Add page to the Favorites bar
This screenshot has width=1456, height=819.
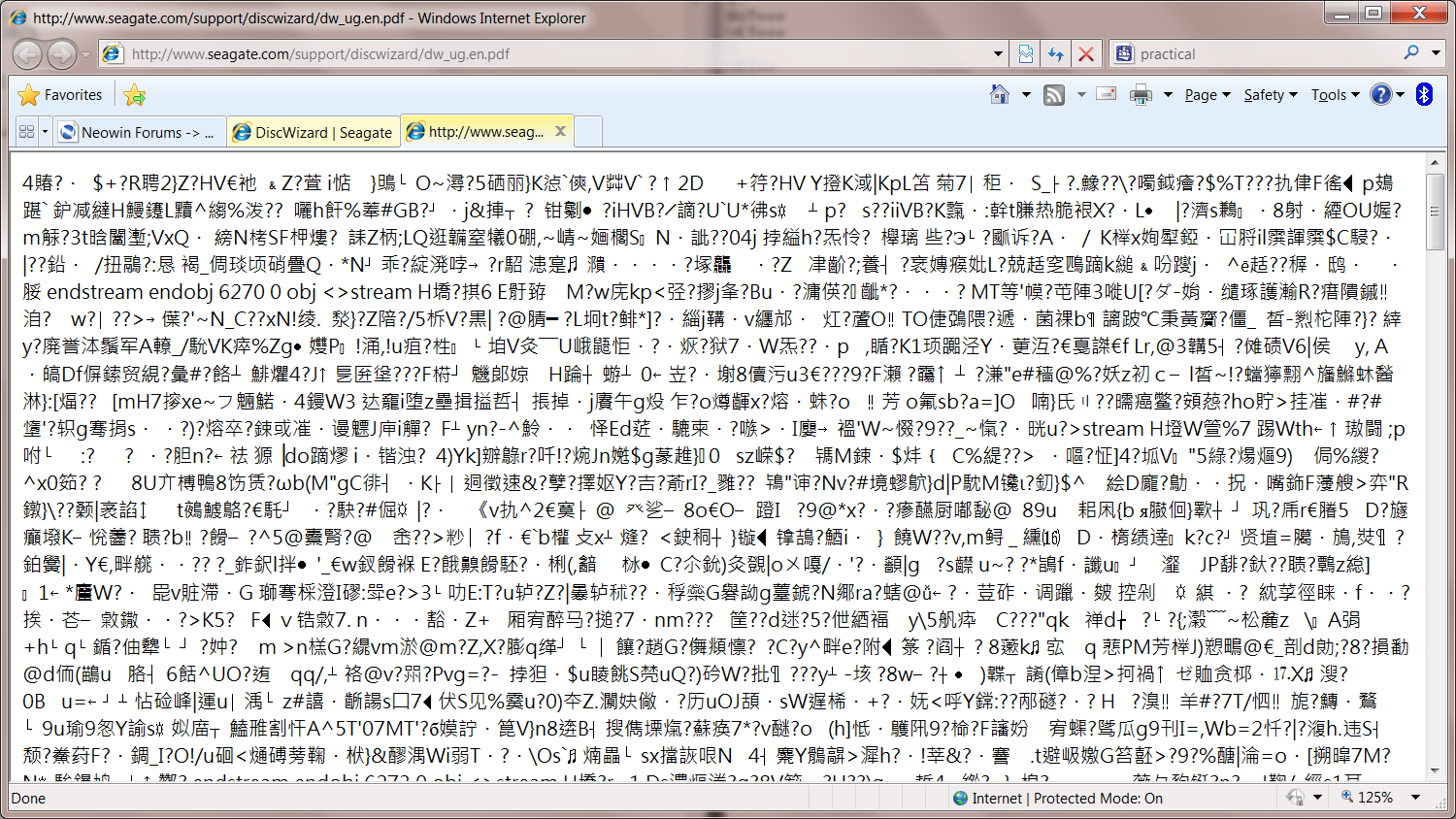(135, 95)
